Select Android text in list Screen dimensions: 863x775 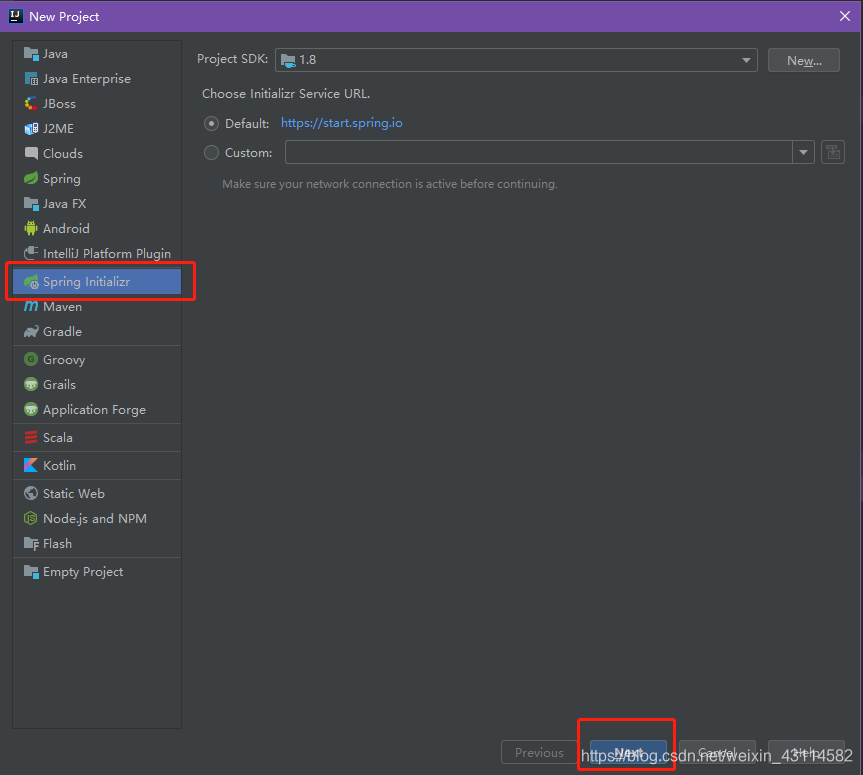tap(66, 228)
